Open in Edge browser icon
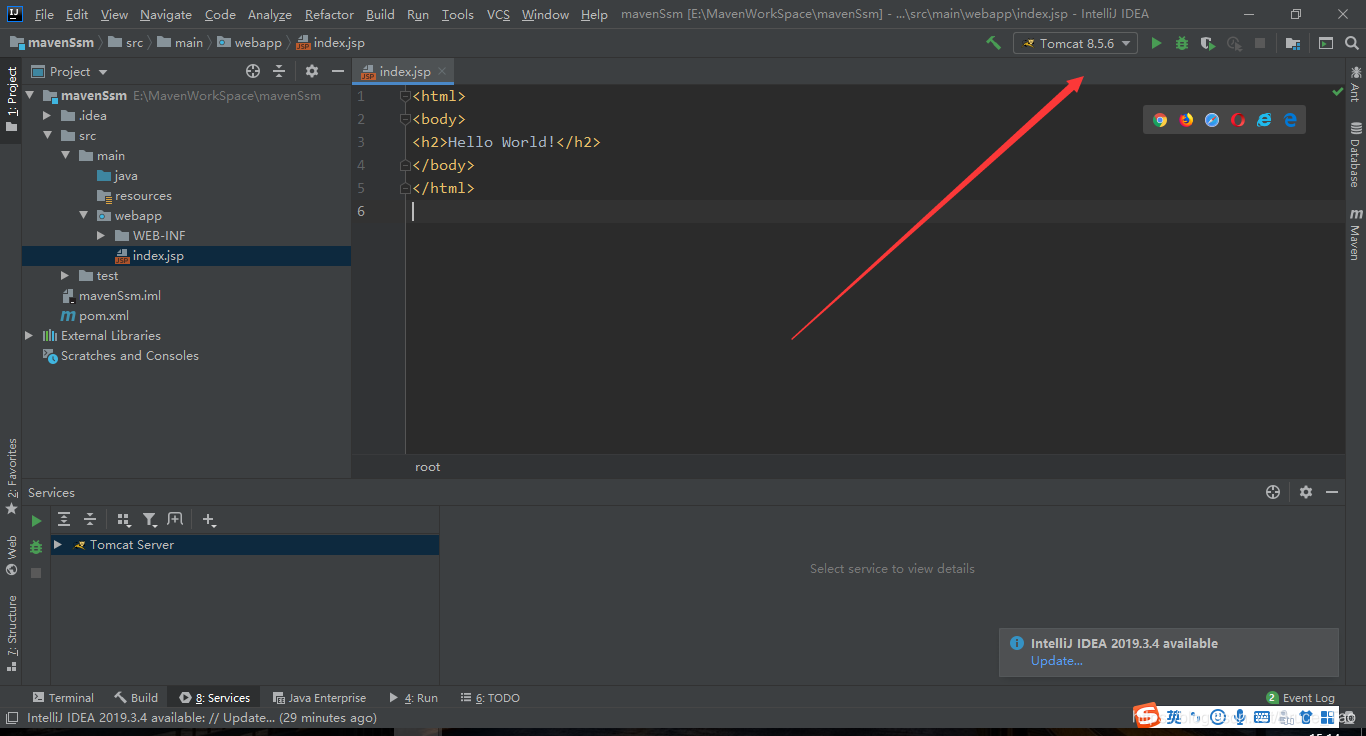The width and height of the screenshot is (1366, 736). pos(1290,120)
